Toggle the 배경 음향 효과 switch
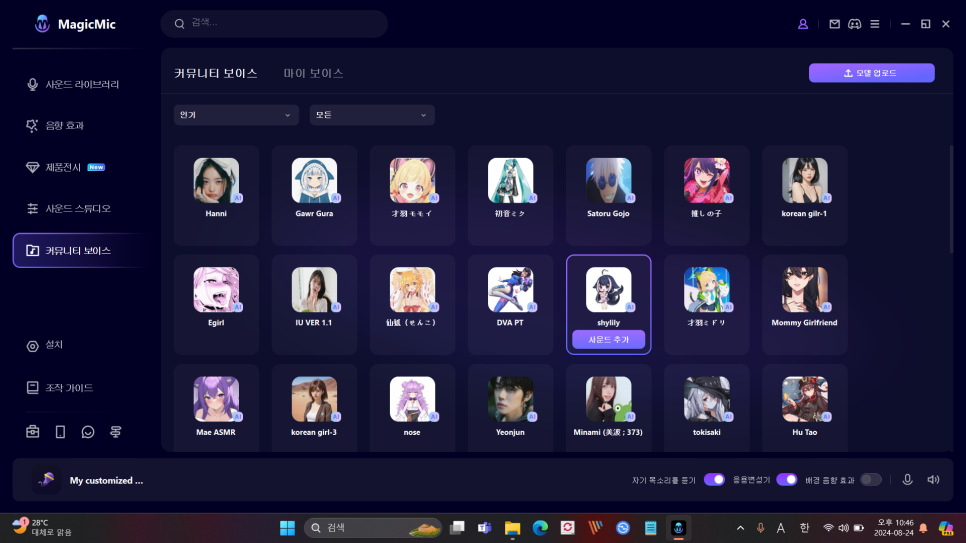The height and width of the screenshot is (543, 966). tap(871, 480)
